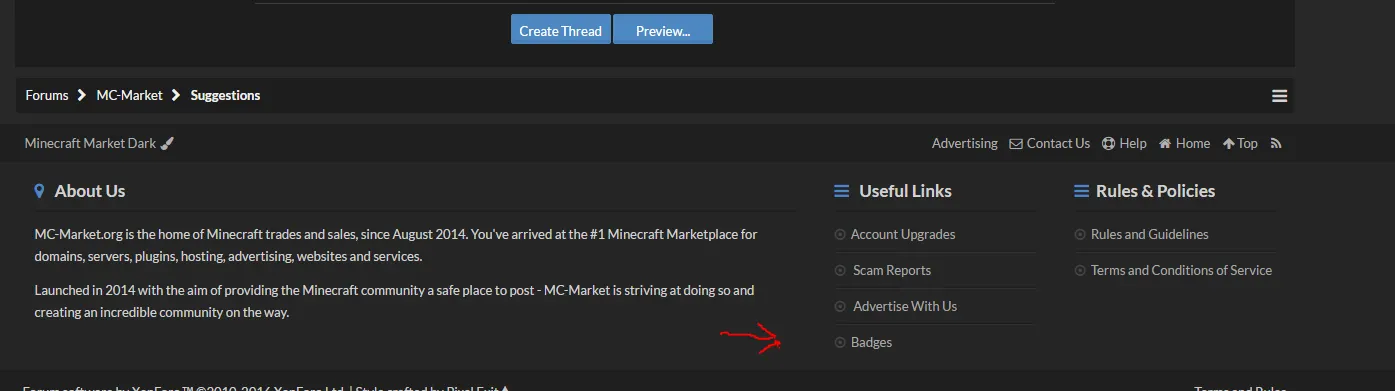Click the paintbrush style icon
This screenshot has width=1395, height=391.
click(x=167, y=143)
